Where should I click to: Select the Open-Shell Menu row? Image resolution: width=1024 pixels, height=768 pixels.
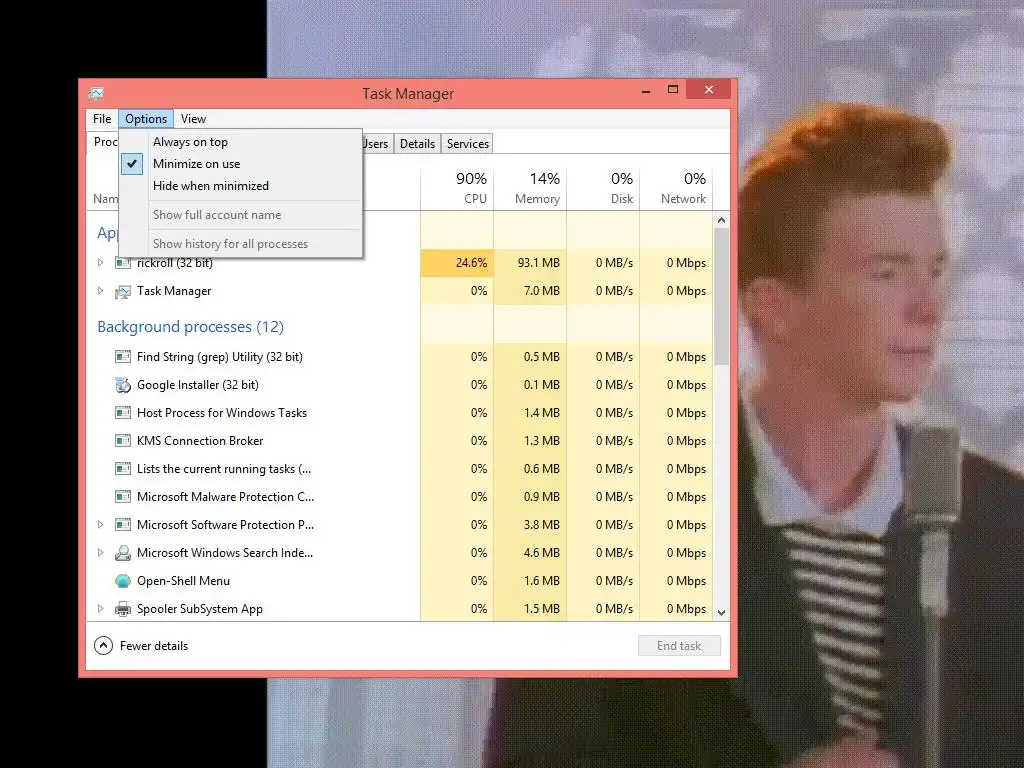(400, 581)
